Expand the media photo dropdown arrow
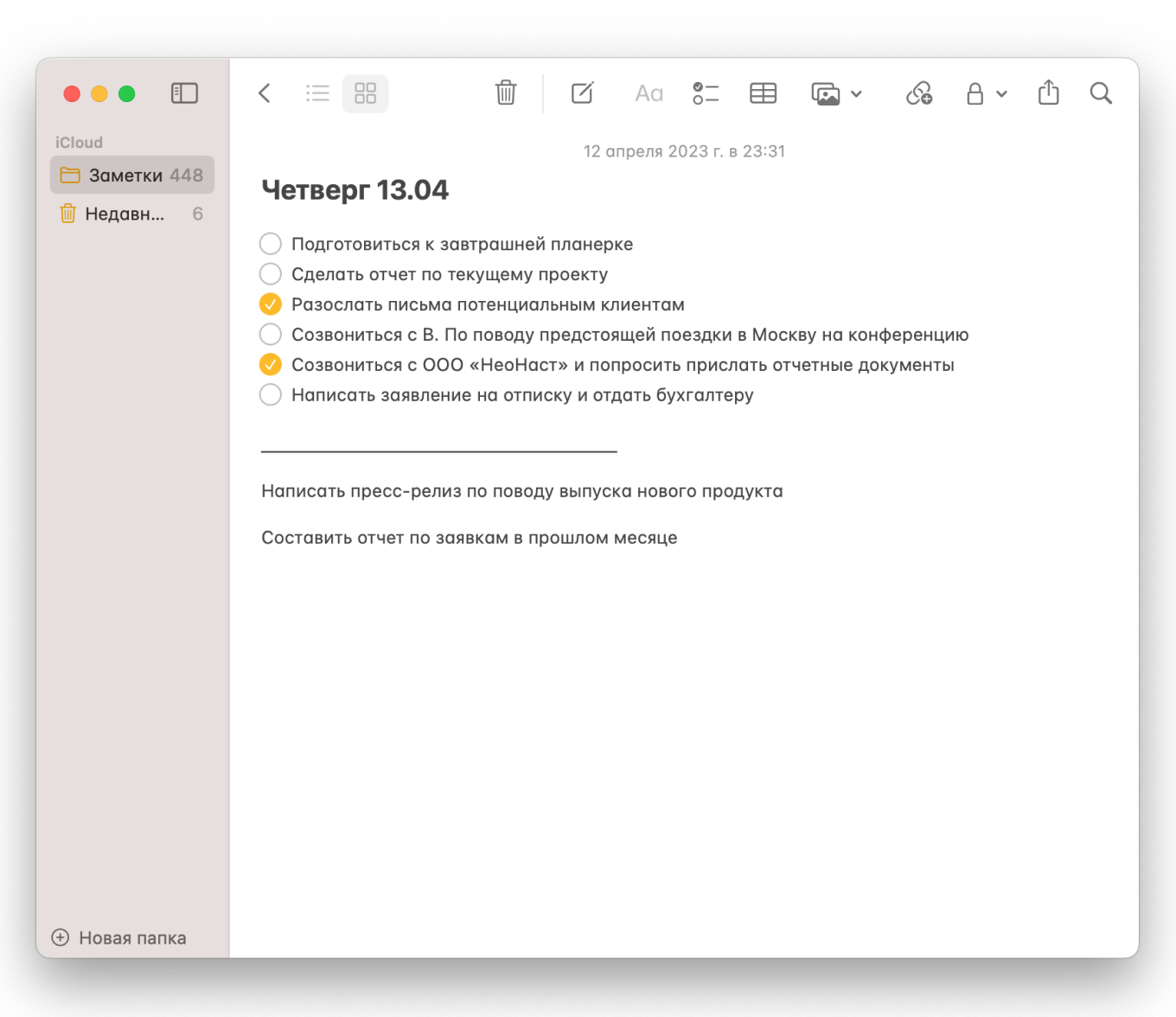 point(856,94)
